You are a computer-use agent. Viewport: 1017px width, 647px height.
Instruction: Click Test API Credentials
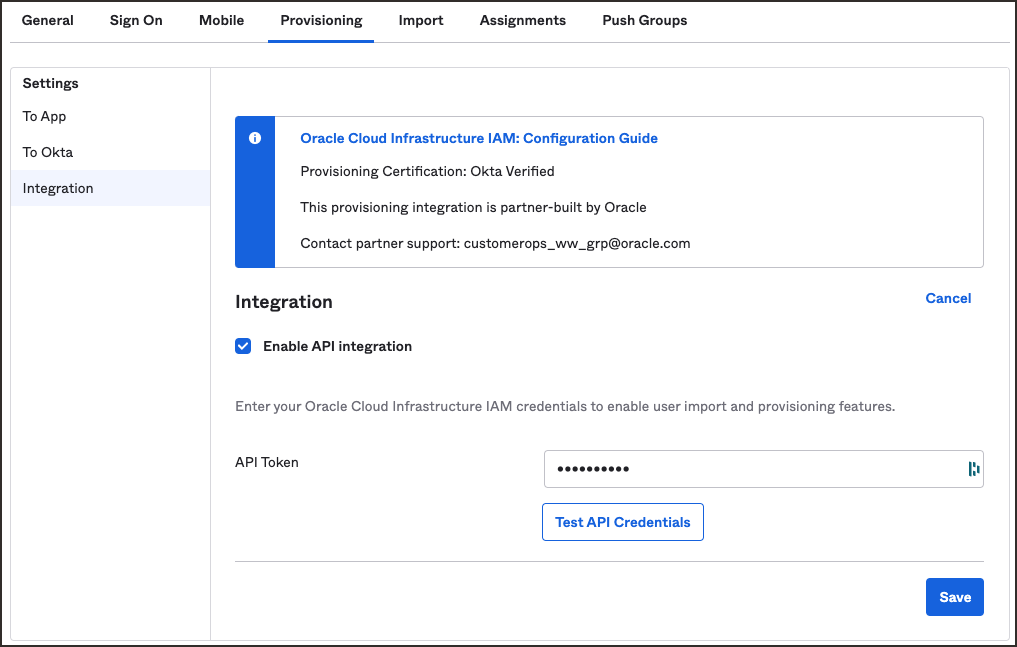[x=622, y=521]
